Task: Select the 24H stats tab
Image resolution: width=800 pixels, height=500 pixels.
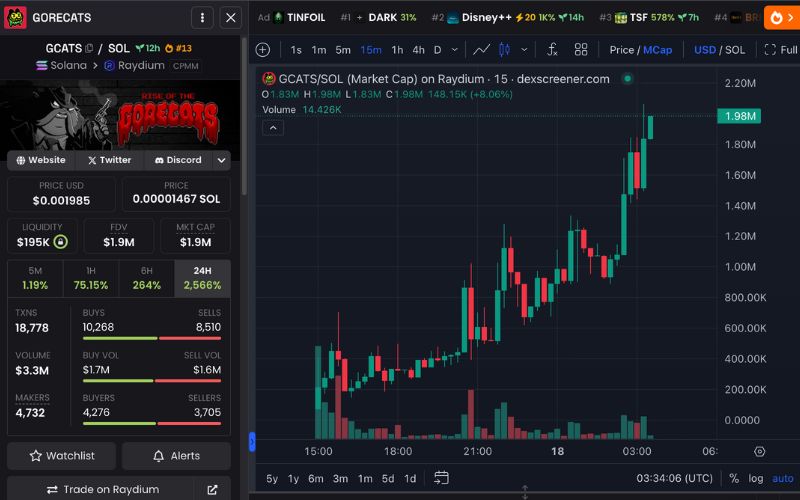Action: point(203,279)
